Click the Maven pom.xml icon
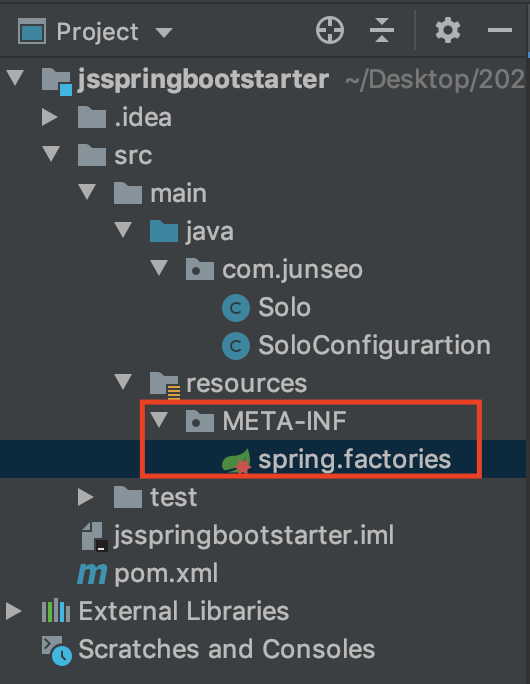530x684 pixels. [x=92, y=574]
